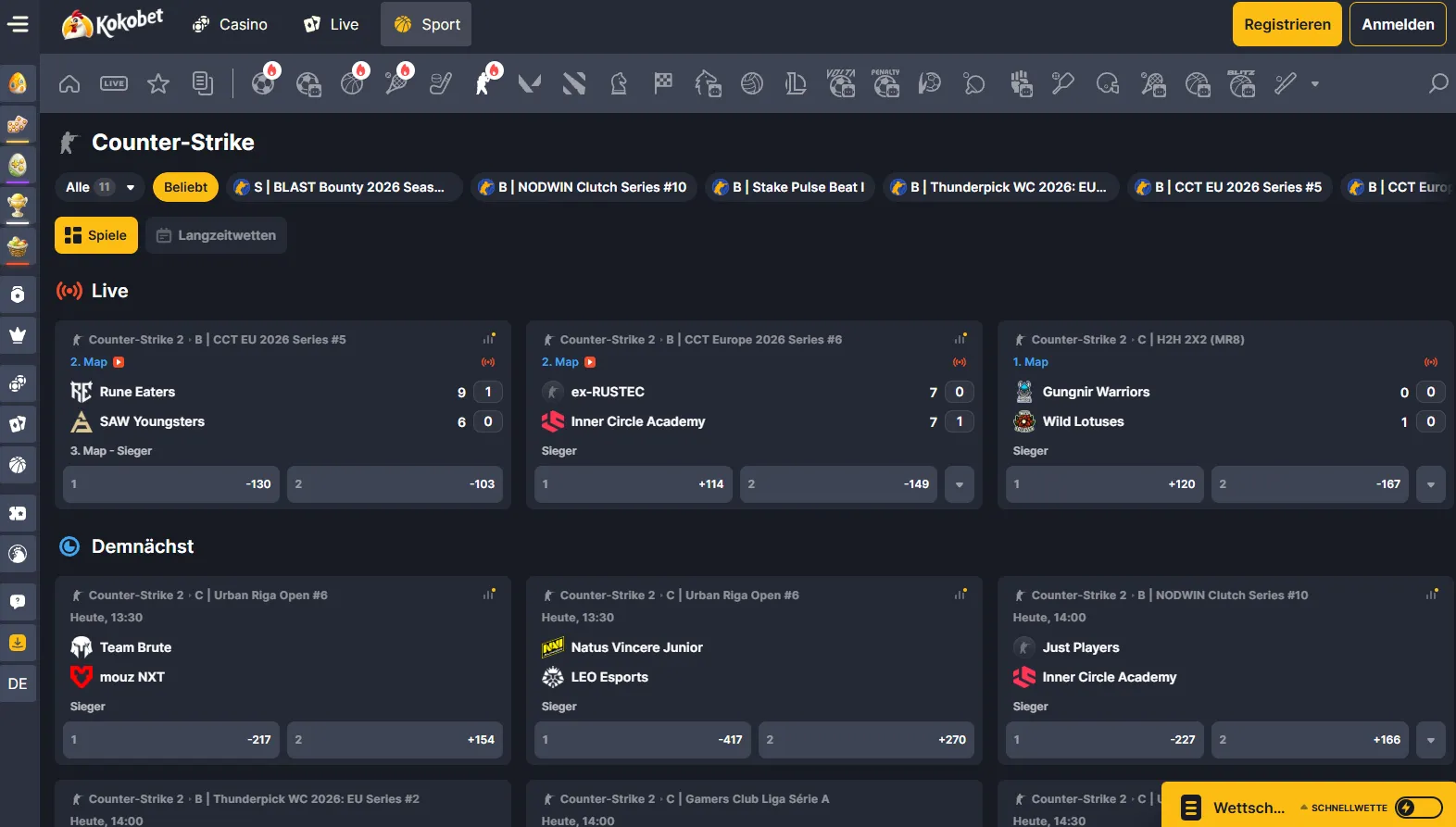
Task: Go to sportsbook home icon
Action: pyautogui.click(x=69, y=83)
